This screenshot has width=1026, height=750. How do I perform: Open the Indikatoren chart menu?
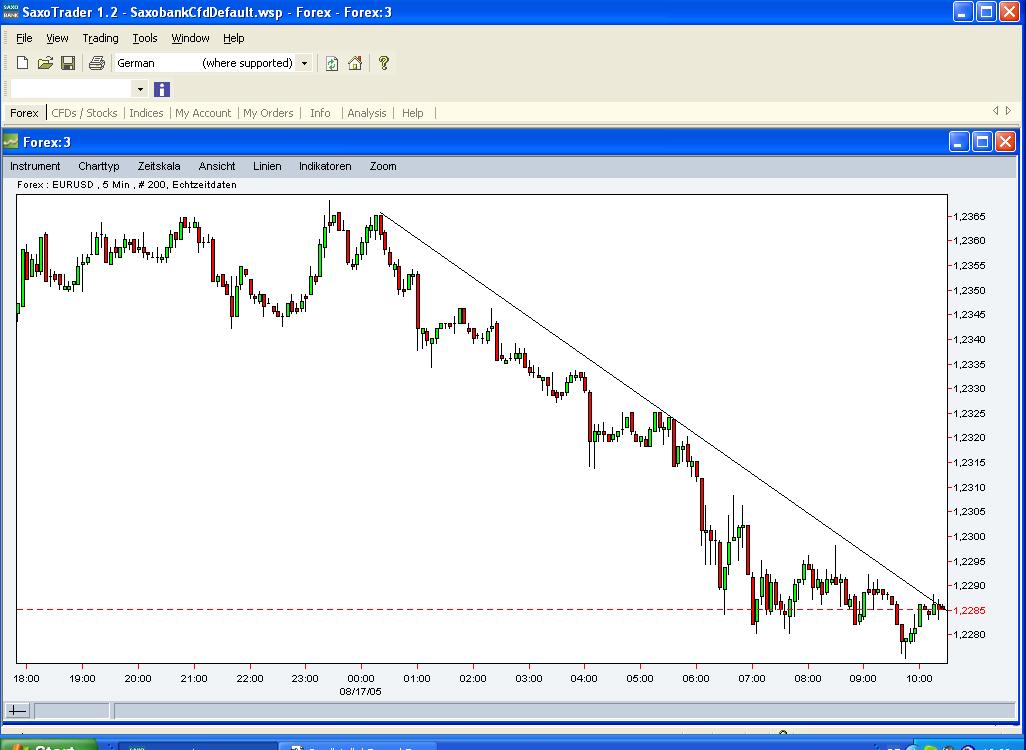[325, 166]
